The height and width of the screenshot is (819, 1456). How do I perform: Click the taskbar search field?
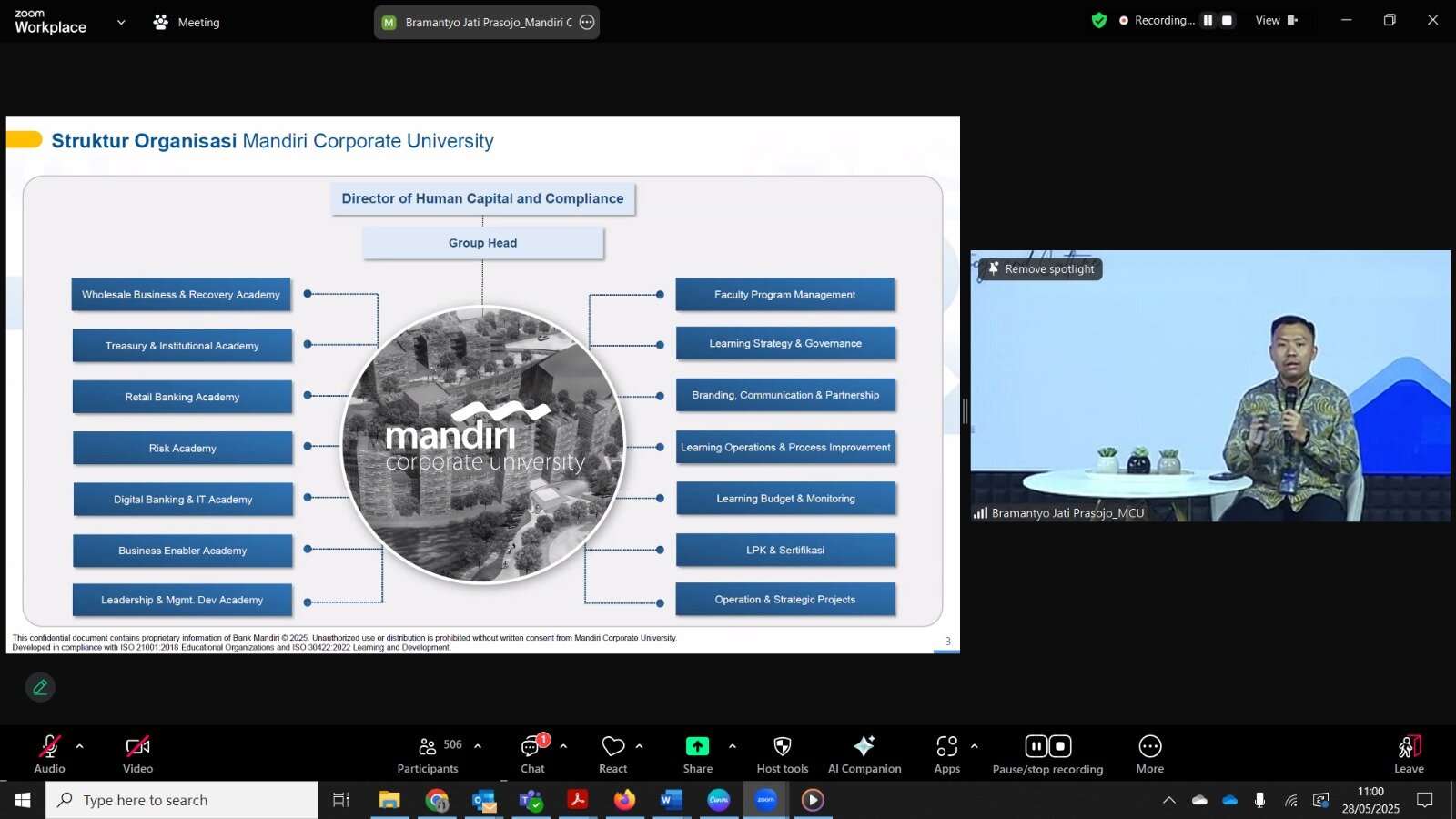(182, 800)
